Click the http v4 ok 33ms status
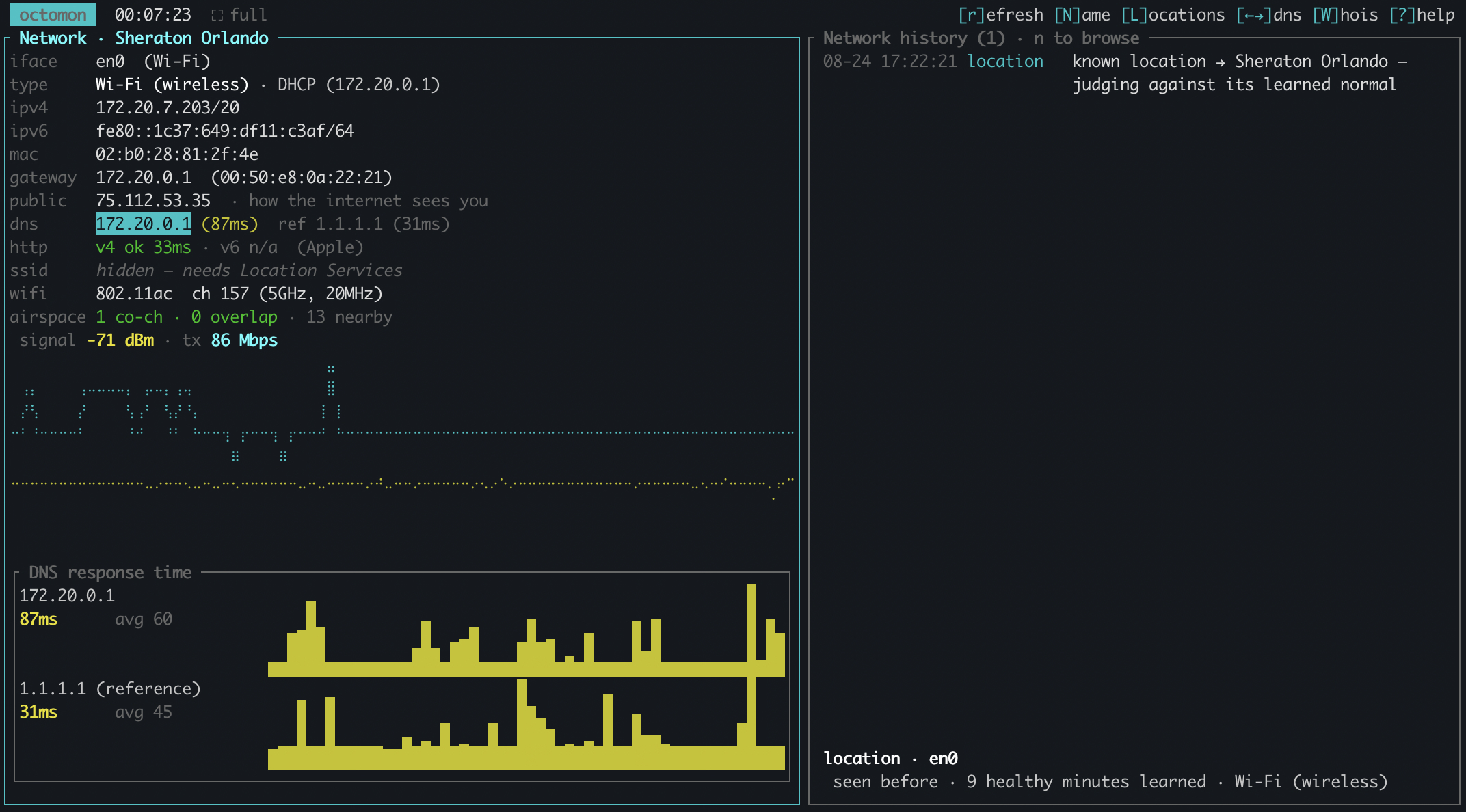 [144, 247]
